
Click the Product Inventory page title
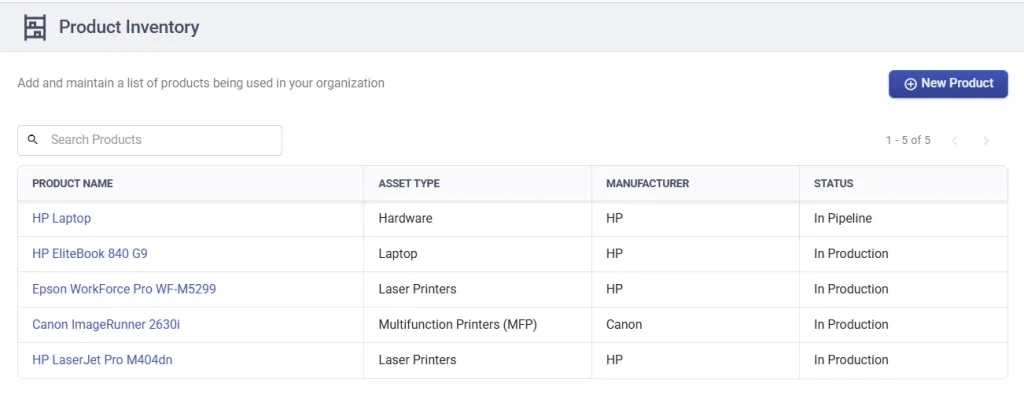[129, 27]
